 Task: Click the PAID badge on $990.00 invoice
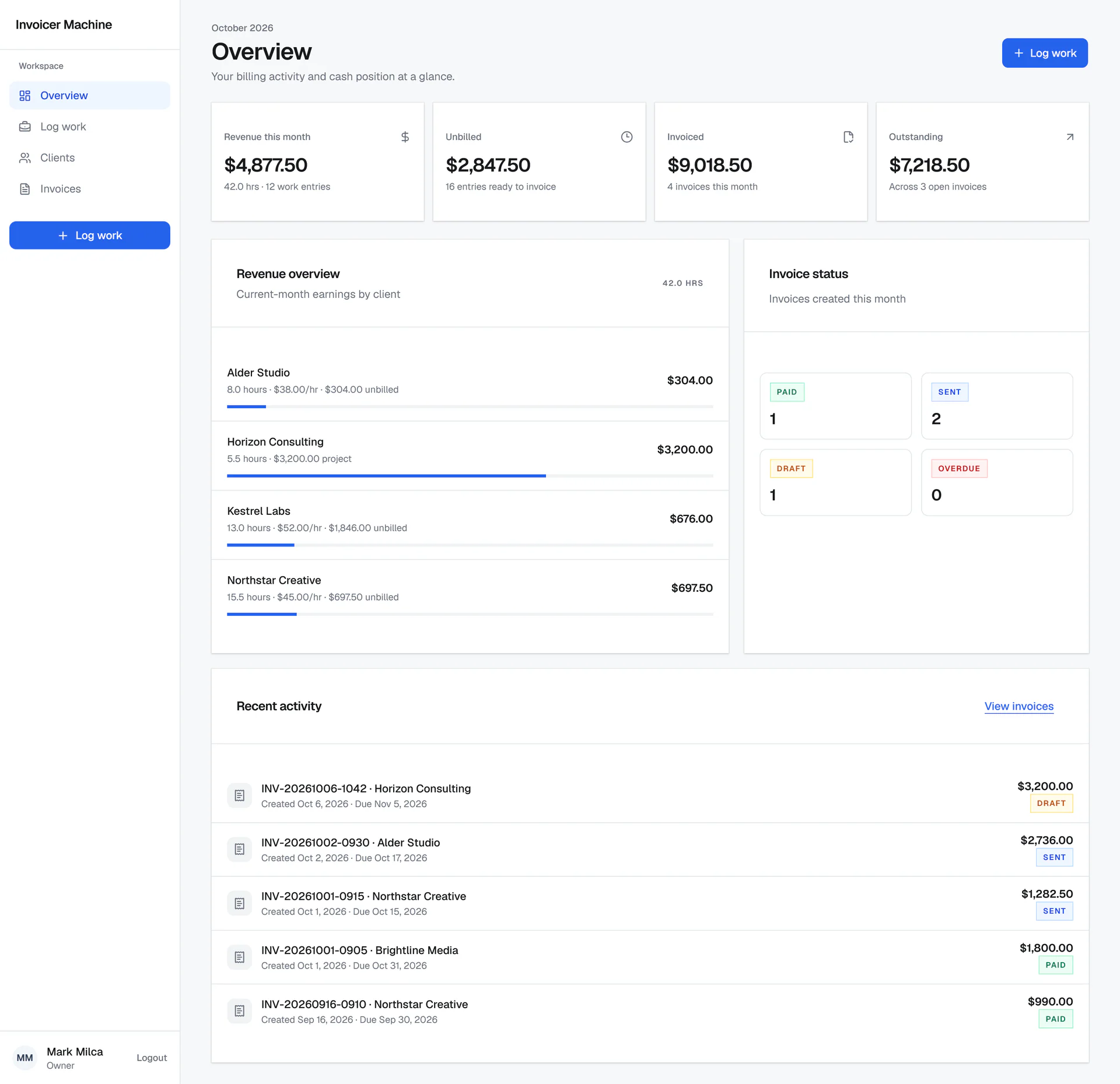coord(1055,1019)
